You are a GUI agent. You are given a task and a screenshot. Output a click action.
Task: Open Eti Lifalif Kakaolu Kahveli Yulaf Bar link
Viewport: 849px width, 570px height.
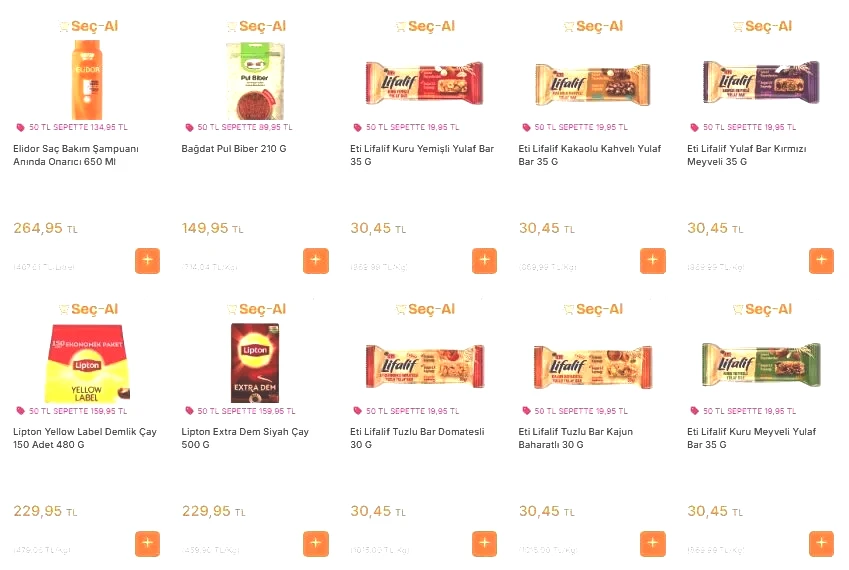pos(589,155)
